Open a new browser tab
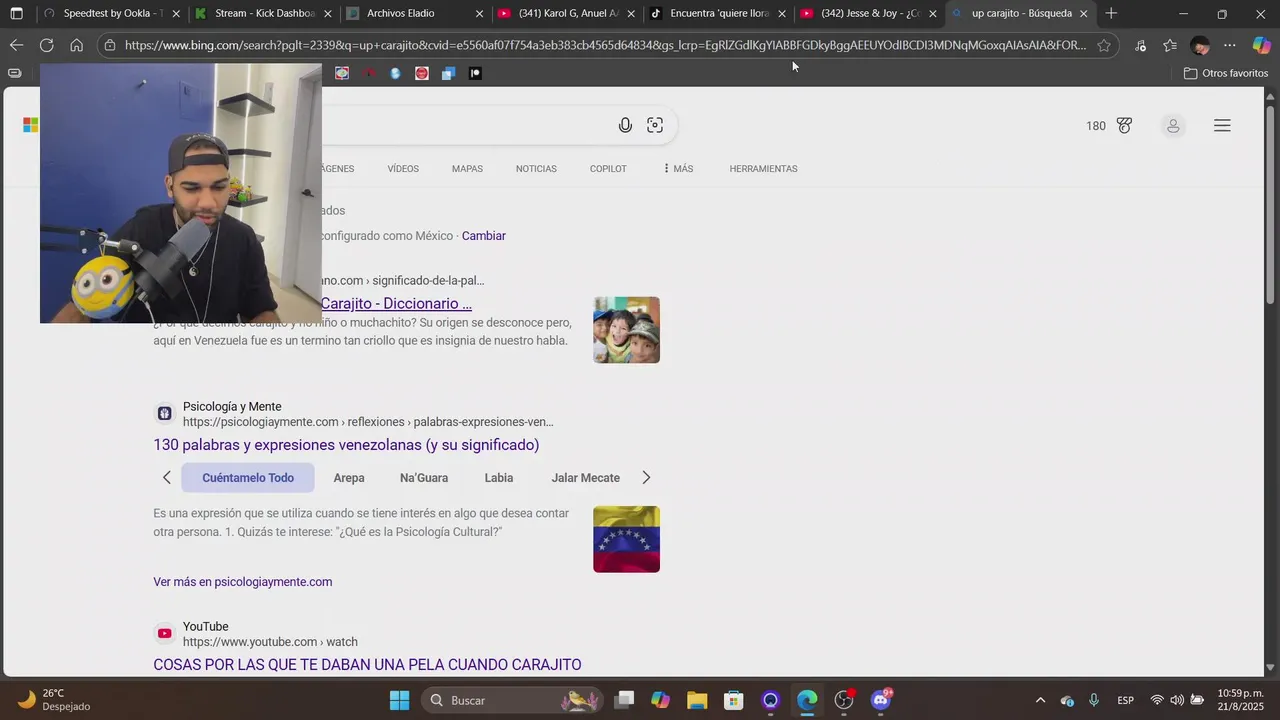 (x=1111, y=13)
